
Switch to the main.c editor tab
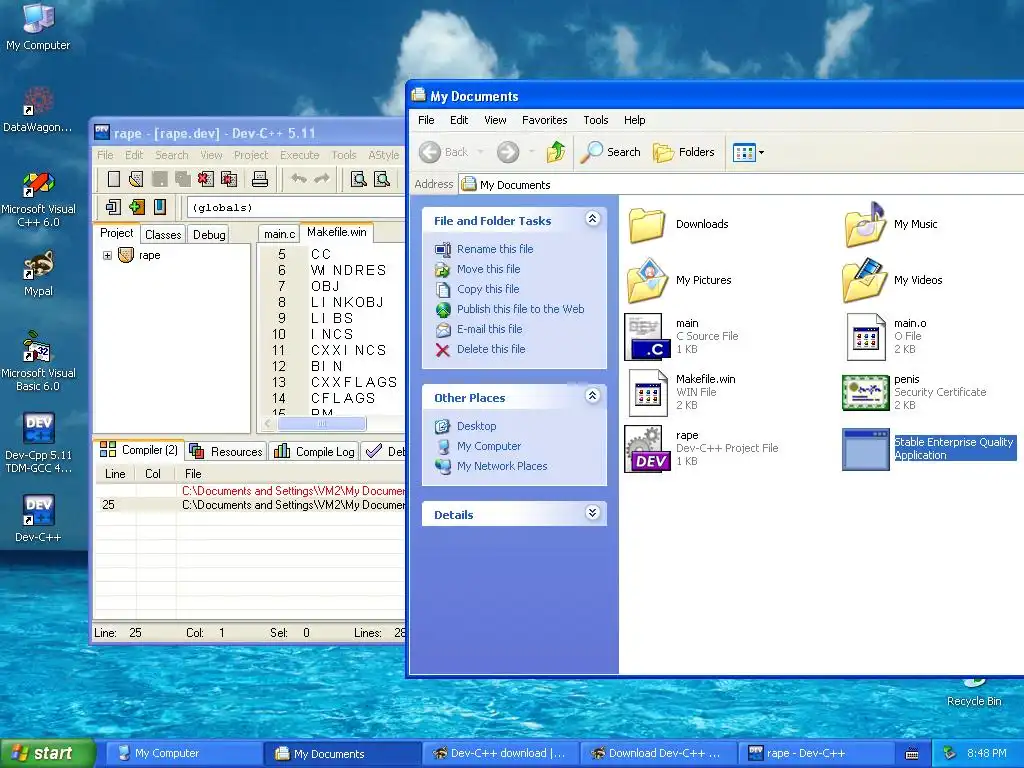280,234
